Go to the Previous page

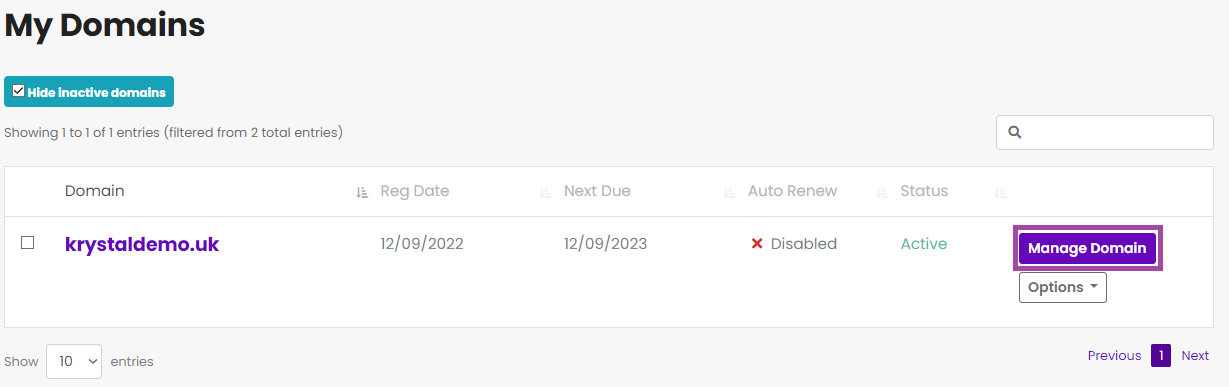[x=1114, y=356]
